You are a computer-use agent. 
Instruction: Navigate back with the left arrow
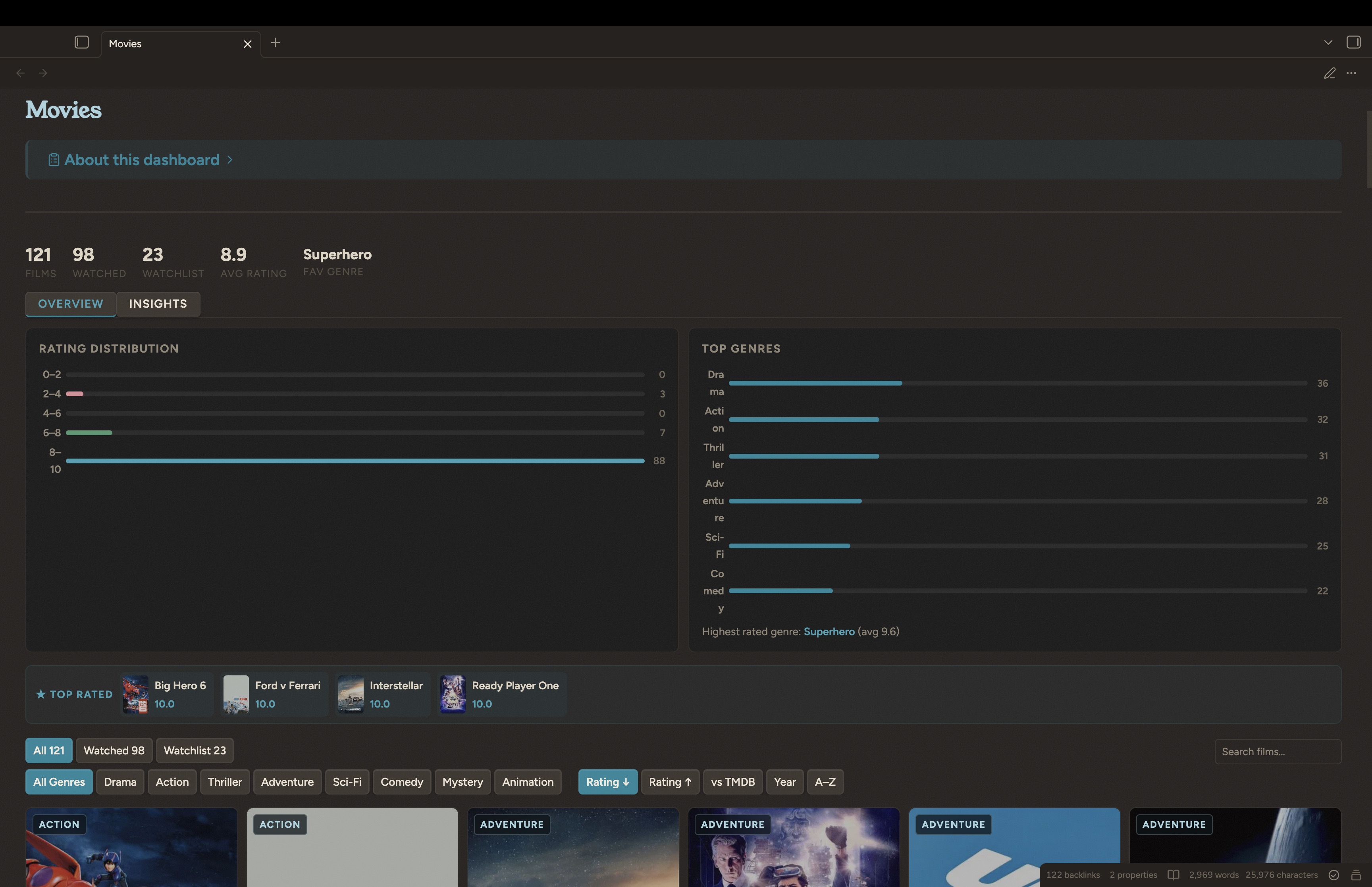click(x=21, y=73)
